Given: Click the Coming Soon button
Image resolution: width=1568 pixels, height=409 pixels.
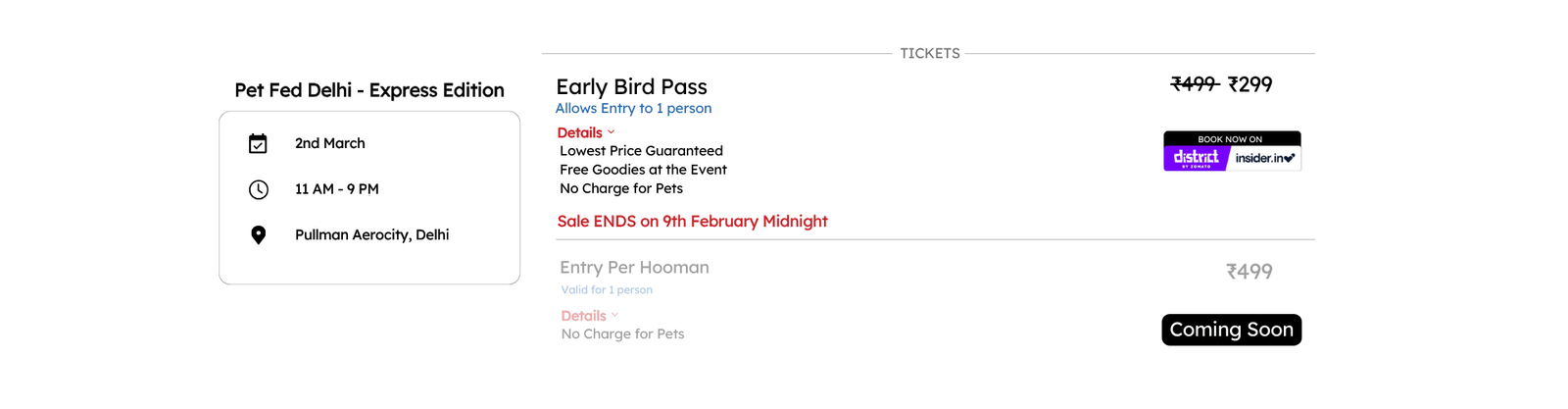Looking at the screenshot, I should click(1232, 330).
